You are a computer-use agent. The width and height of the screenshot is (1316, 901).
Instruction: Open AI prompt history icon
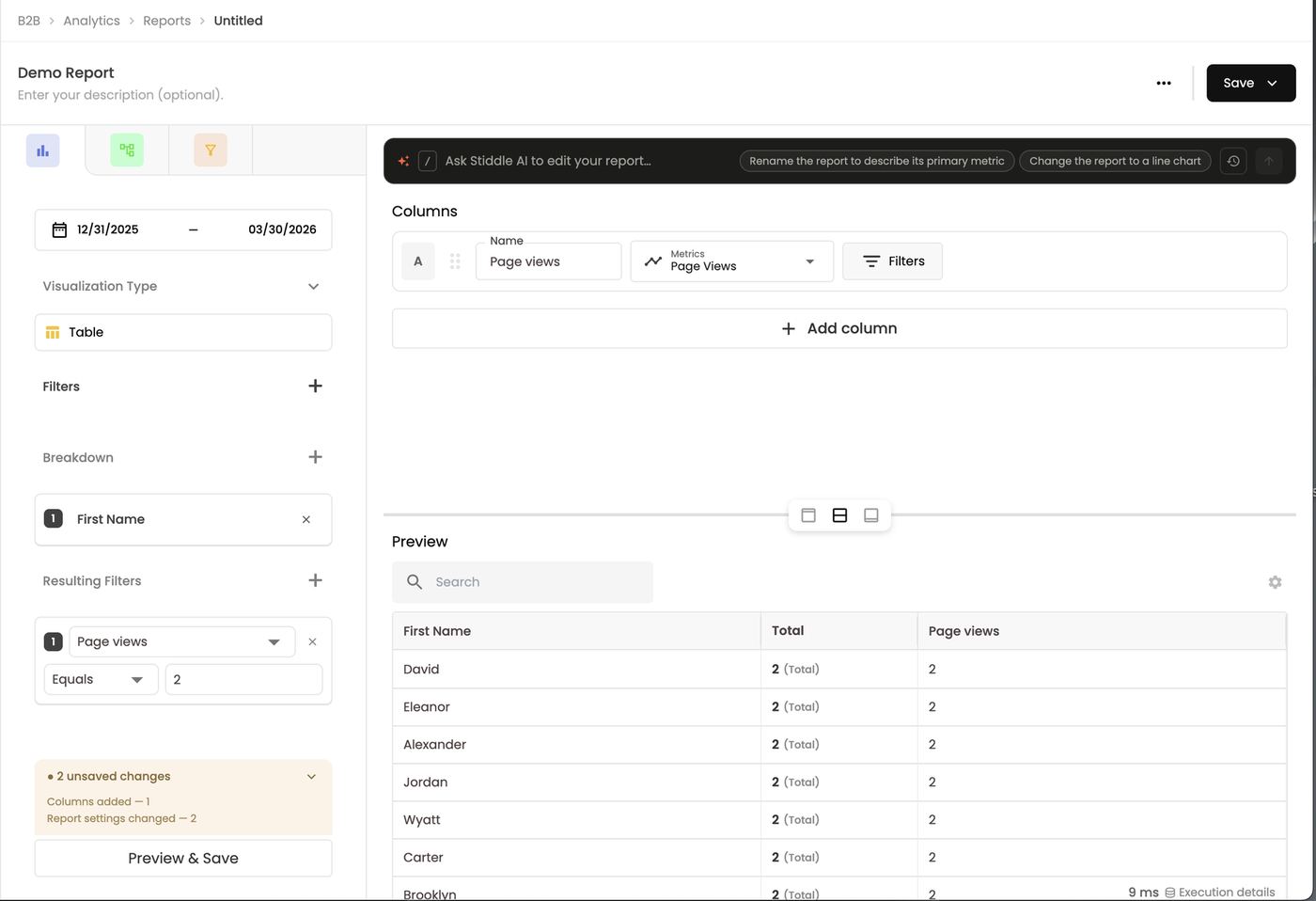tap(1233, 161)
